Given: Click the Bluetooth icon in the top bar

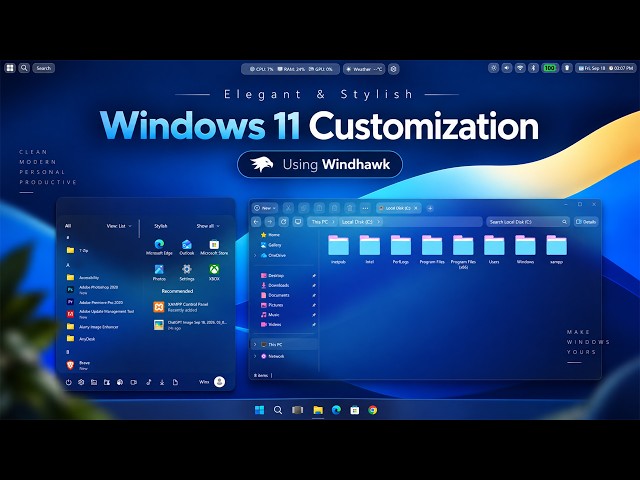Looking at the screenshot, I should (533, 68).
